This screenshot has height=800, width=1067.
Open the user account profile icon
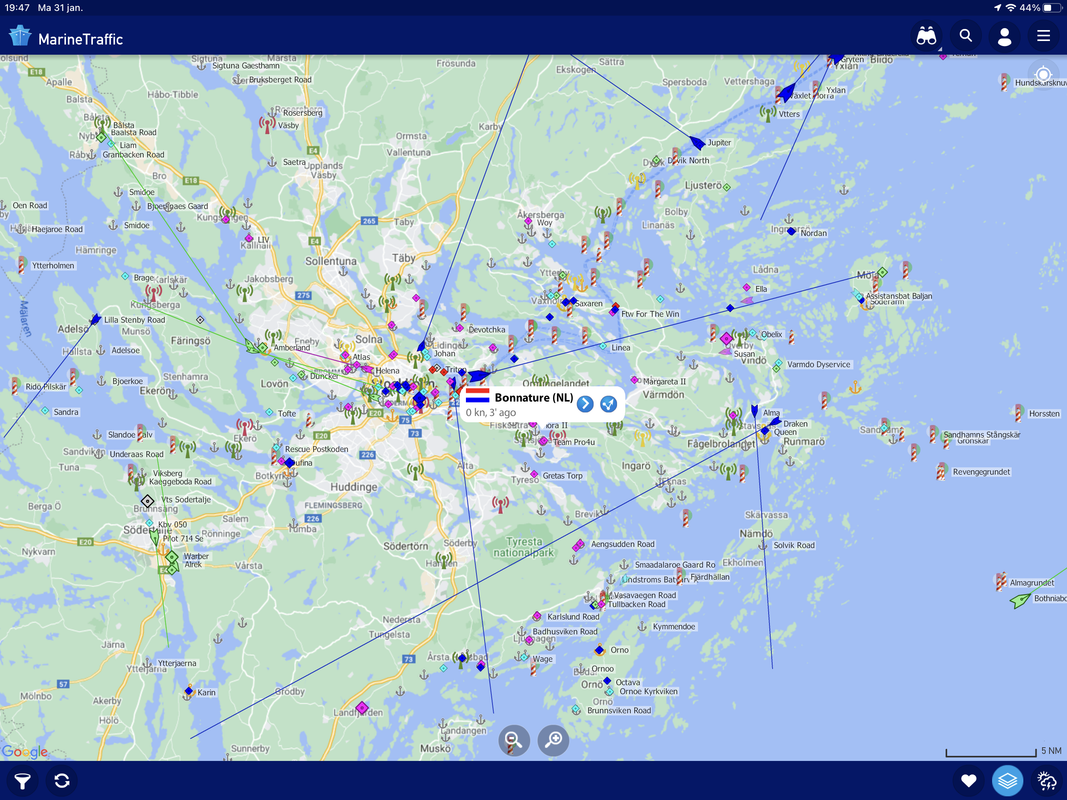click(1004, 37)
